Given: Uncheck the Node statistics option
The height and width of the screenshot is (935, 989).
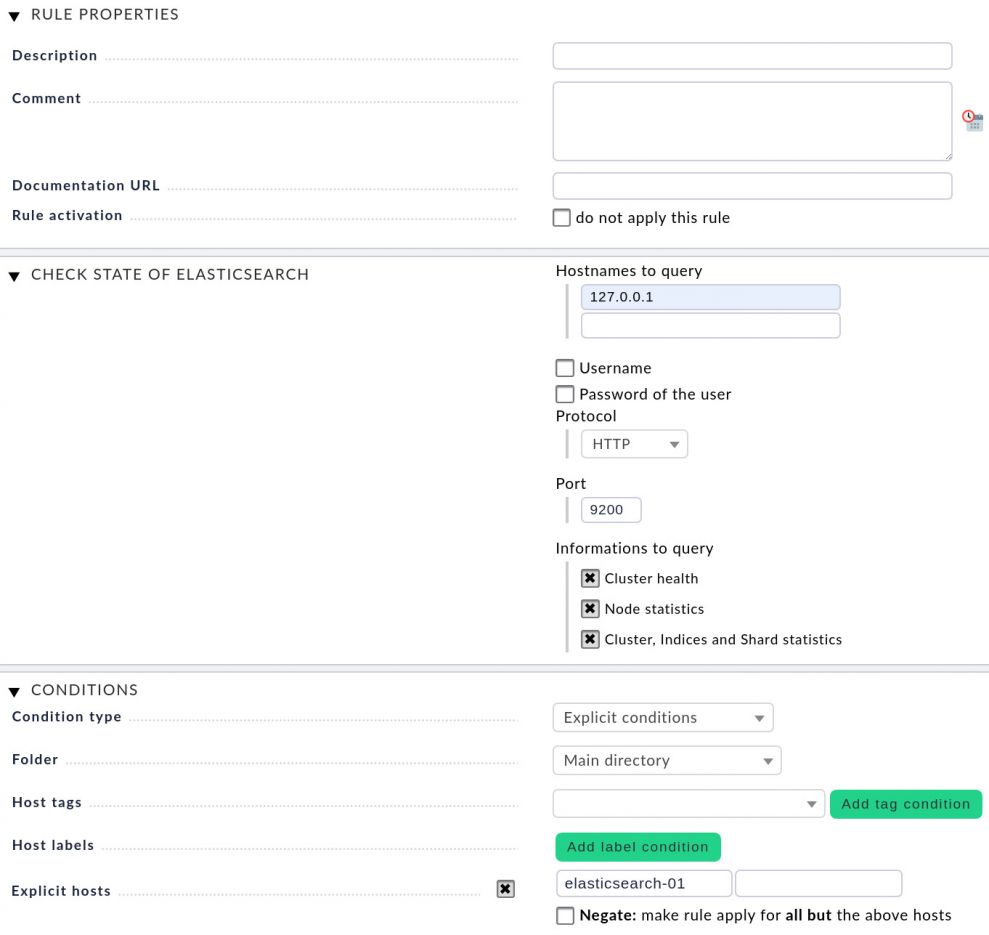Looking at the screenshot, I should click(x=590, y=608).
